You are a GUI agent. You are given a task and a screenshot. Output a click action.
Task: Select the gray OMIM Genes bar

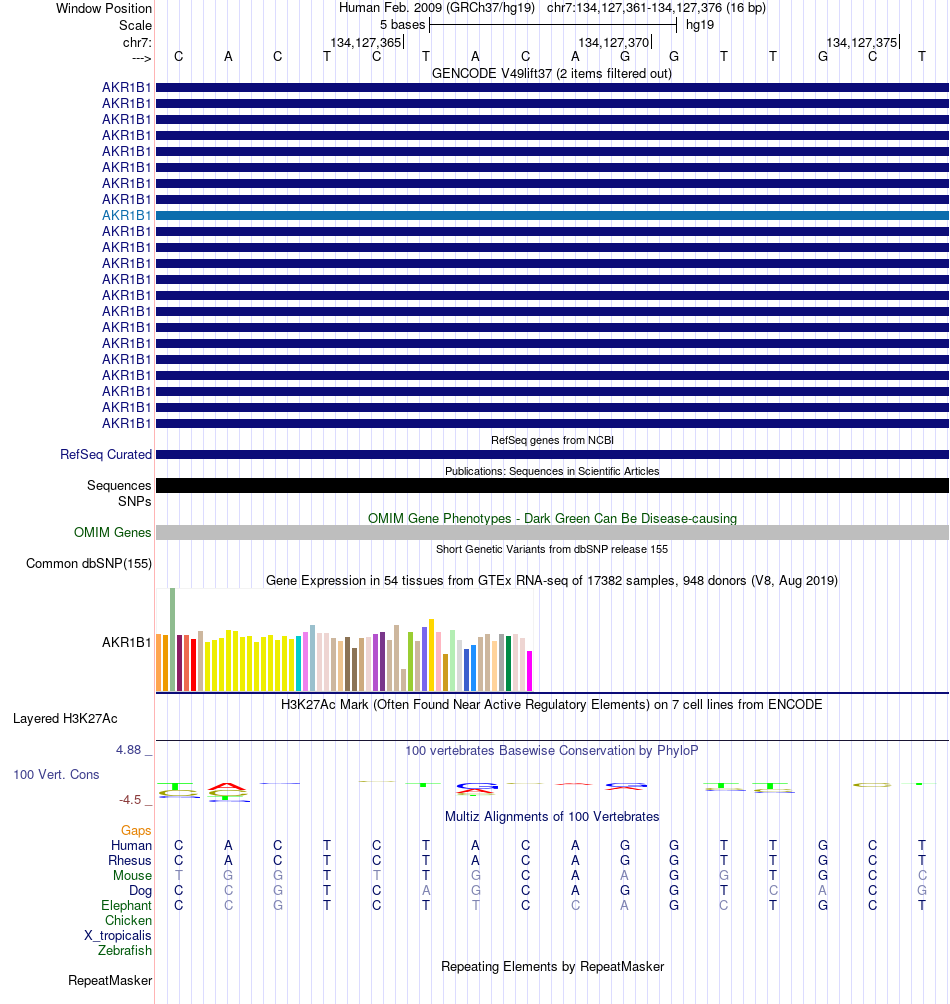552,533
